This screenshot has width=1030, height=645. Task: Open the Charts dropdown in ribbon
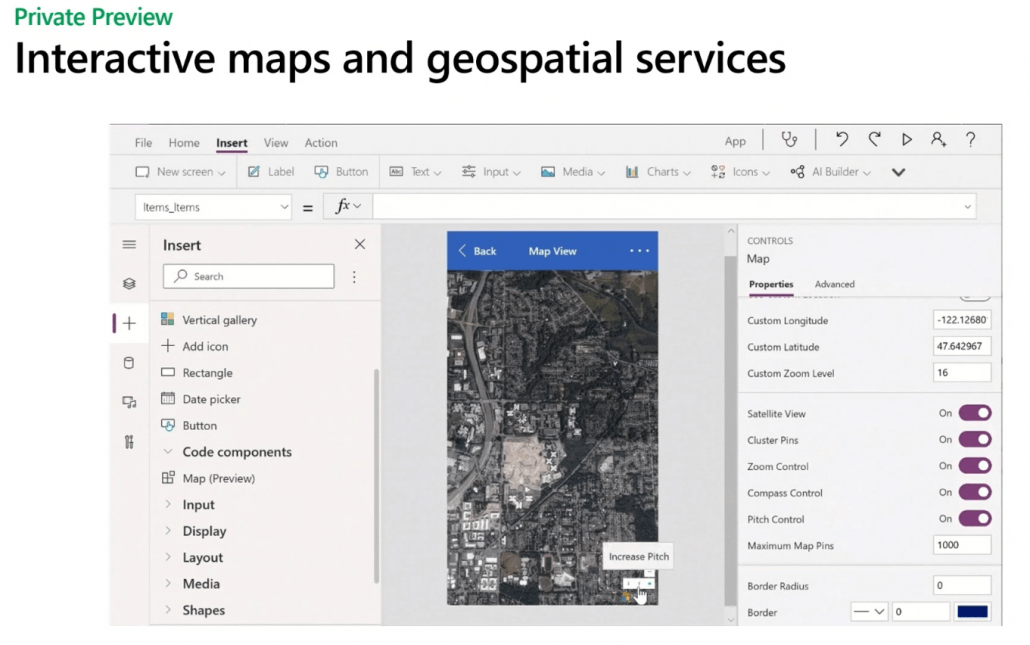click(x=659, y=172)
